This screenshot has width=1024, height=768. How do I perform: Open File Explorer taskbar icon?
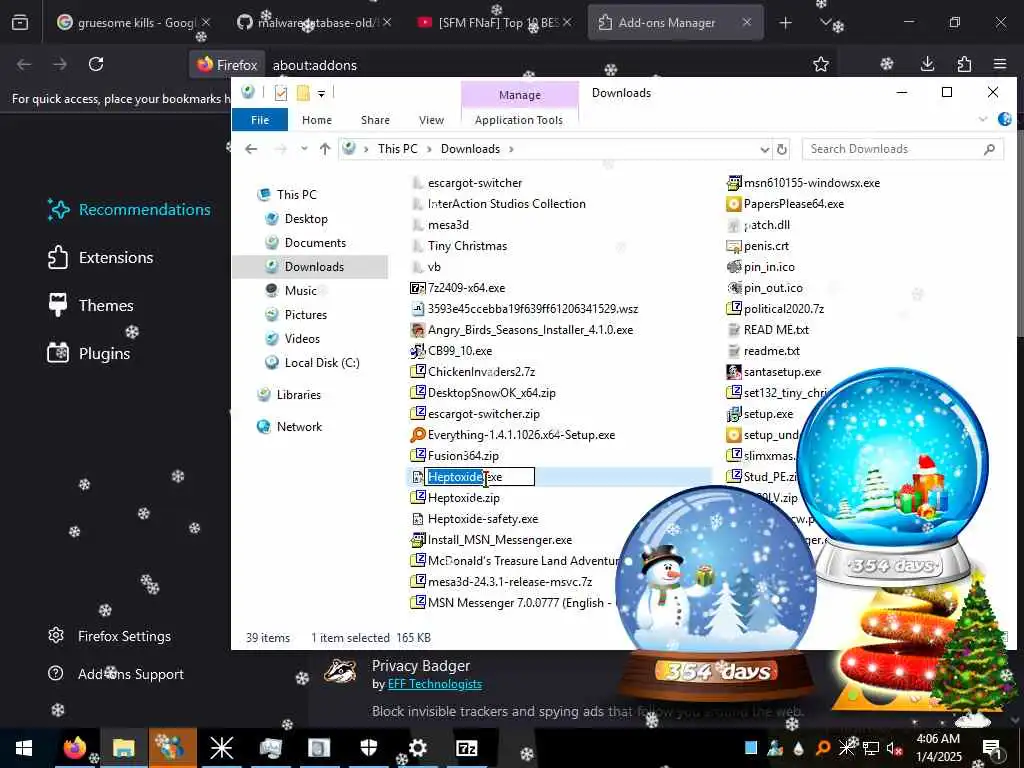123,748
